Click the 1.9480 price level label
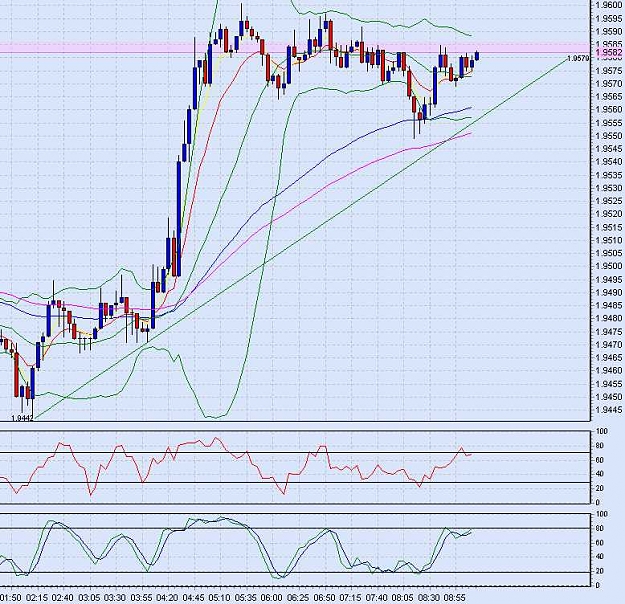 coord(608,318)
